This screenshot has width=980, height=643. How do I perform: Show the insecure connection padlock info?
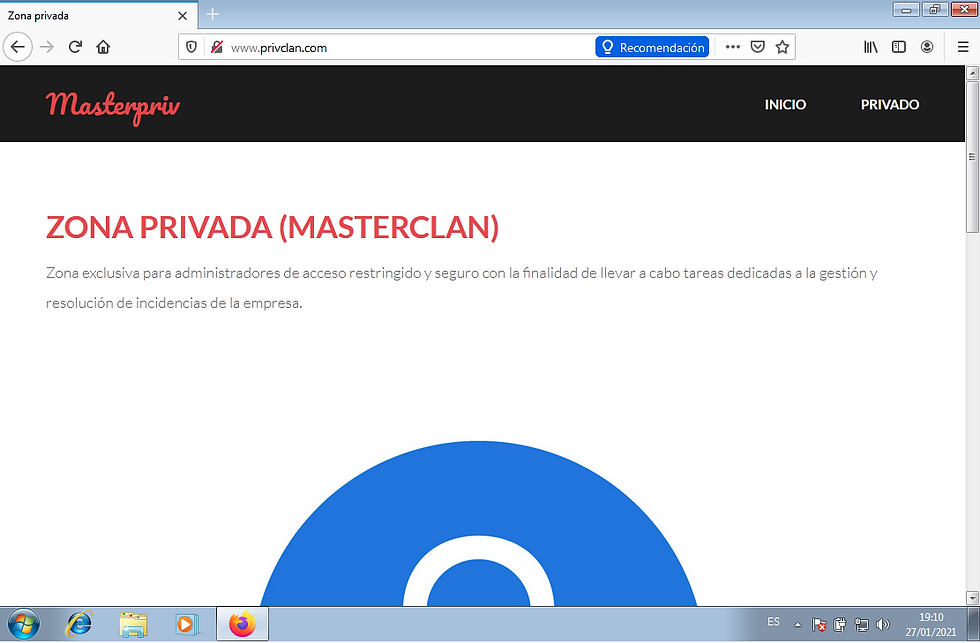(x=216, y=47)
